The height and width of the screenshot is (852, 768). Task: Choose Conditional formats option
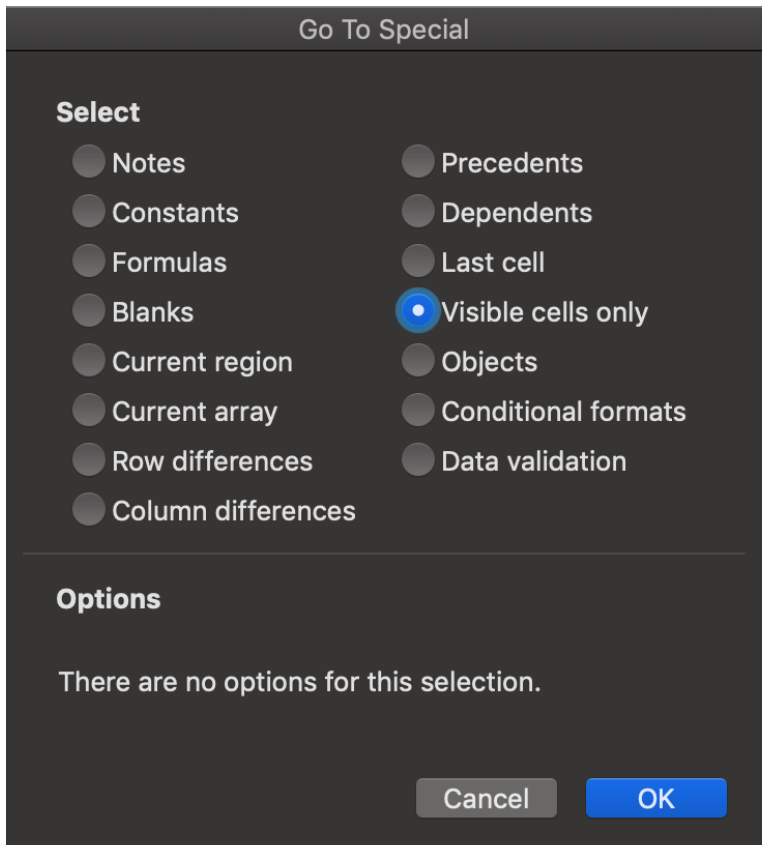tap(418, 410)
